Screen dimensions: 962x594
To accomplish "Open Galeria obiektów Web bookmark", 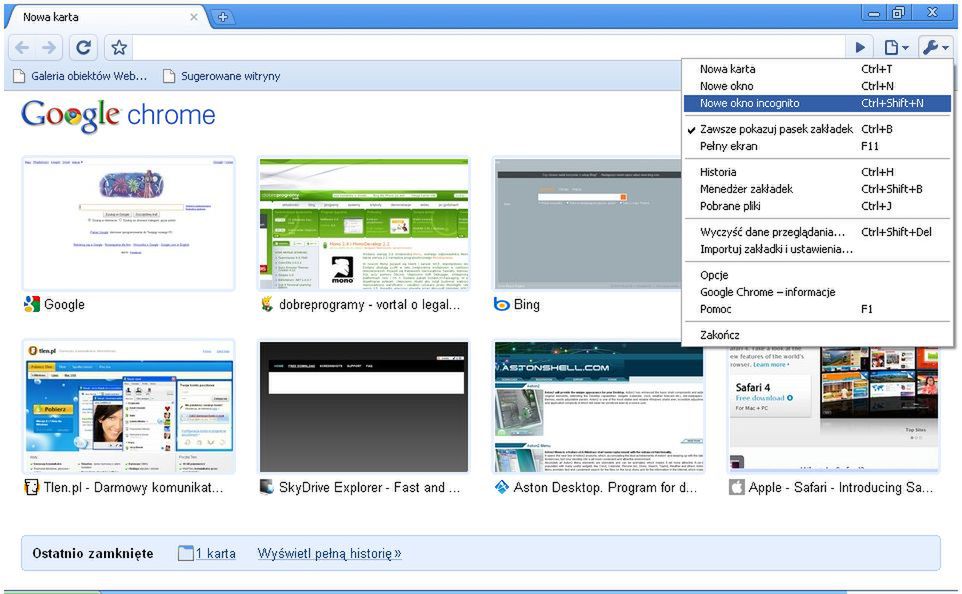I will 81,76.
